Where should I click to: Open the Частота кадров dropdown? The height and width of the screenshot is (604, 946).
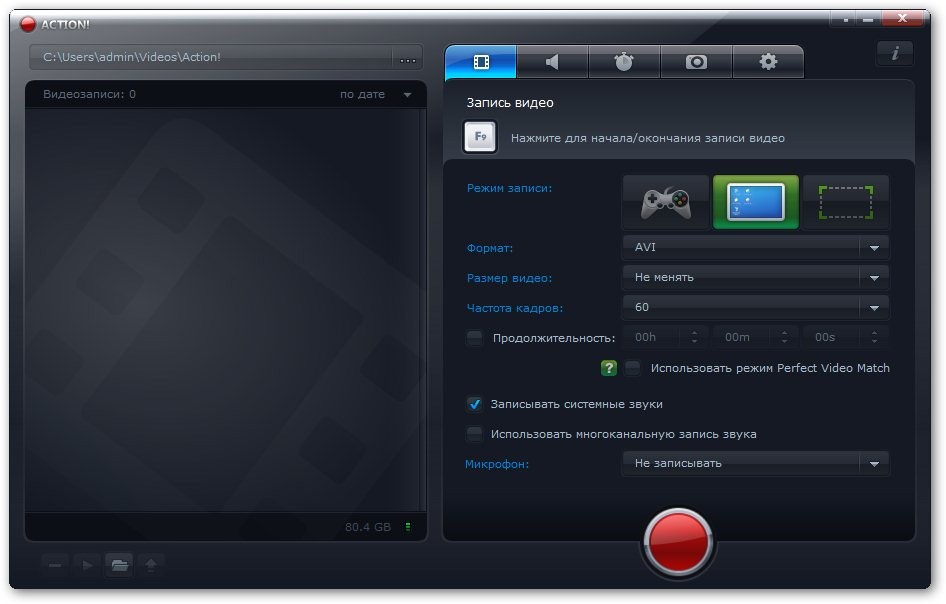[x=755, y=308]
